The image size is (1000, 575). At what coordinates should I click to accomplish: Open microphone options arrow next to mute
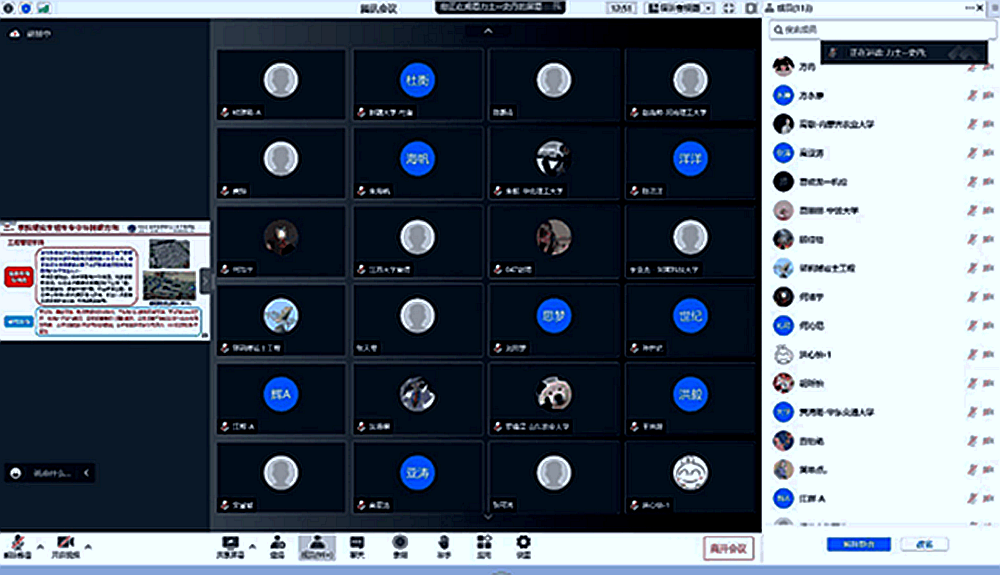[40, 546]
